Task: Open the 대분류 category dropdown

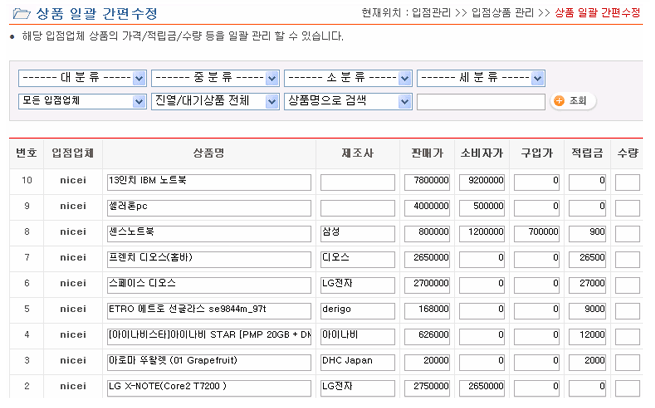Action: 83,78
